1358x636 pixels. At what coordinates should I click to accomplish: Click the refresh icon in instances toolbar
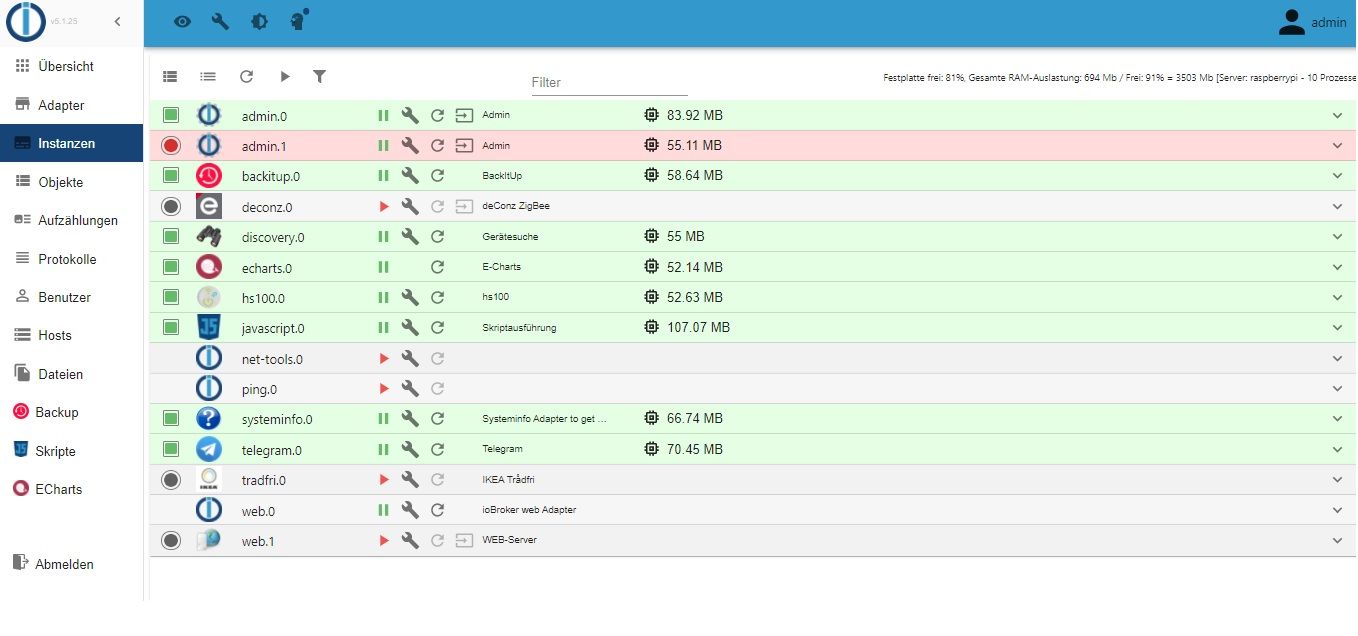tap(246, 76)
